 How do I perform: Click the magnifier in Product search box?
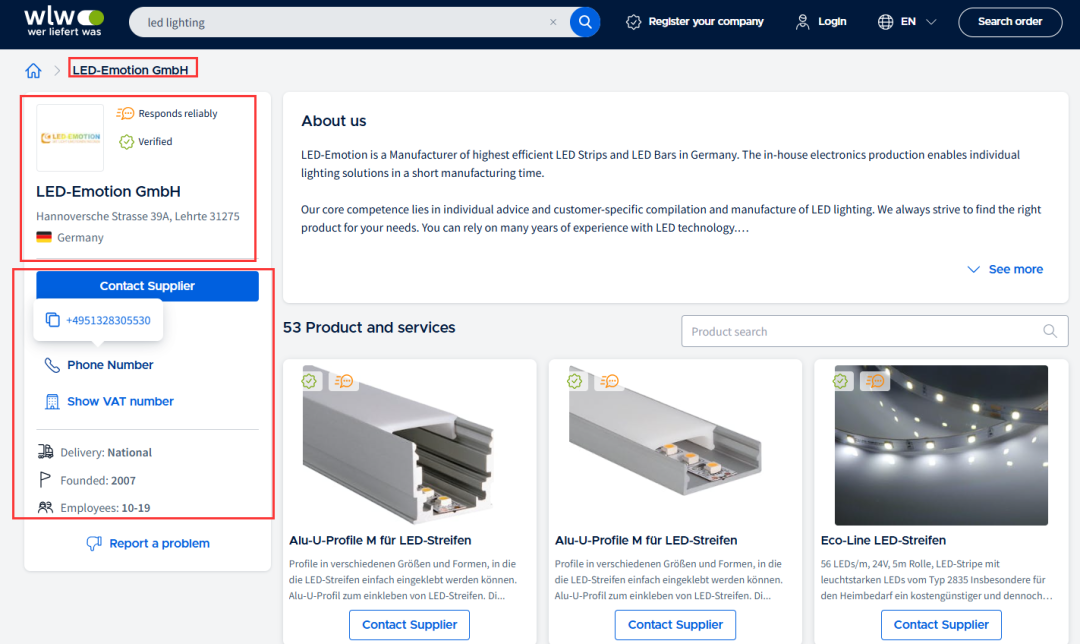1050,331
